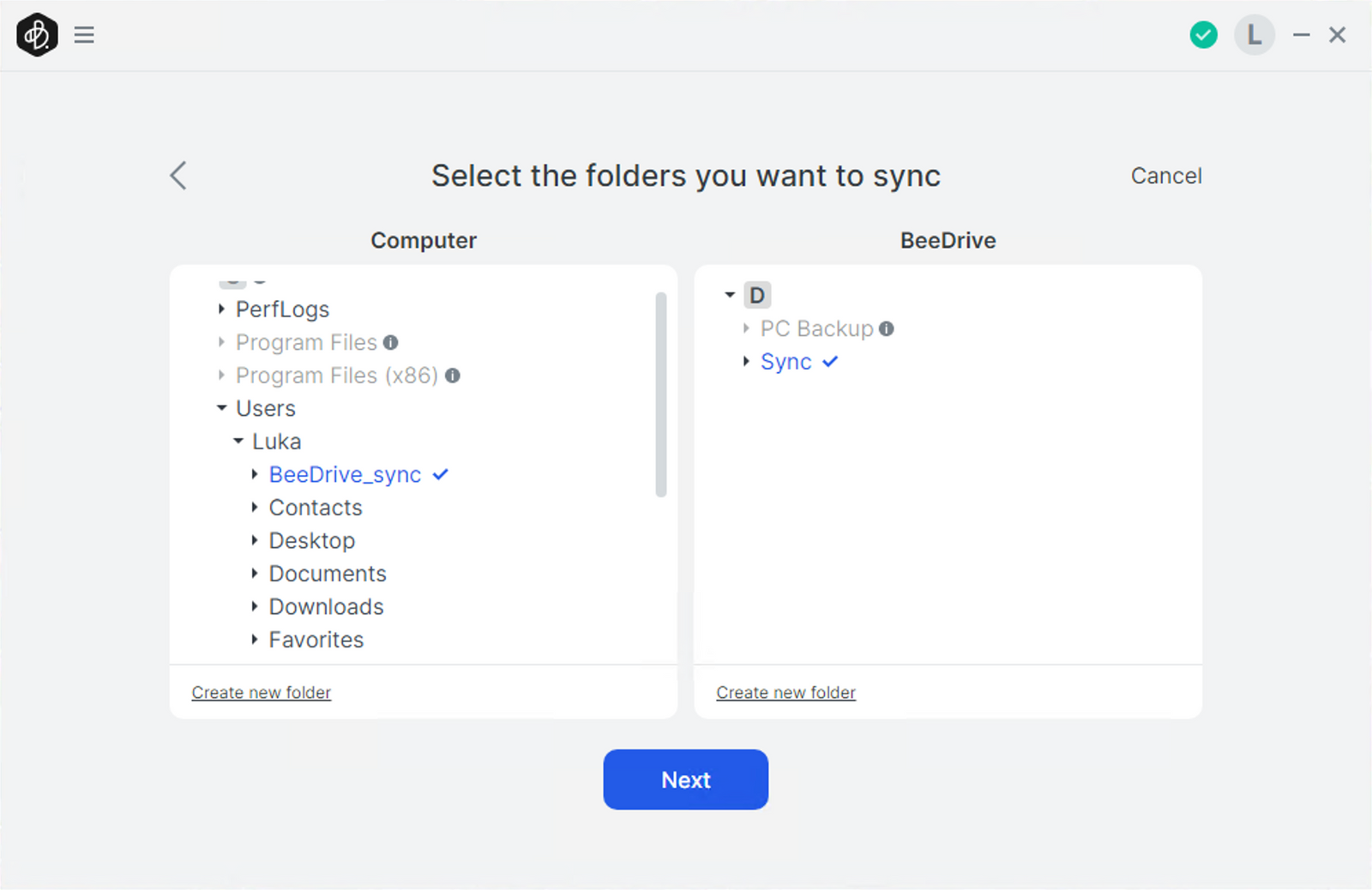Click the Computer folder list scrollbar
The height and width of the screenshot is (890, 1372).
tap(661, 394)
